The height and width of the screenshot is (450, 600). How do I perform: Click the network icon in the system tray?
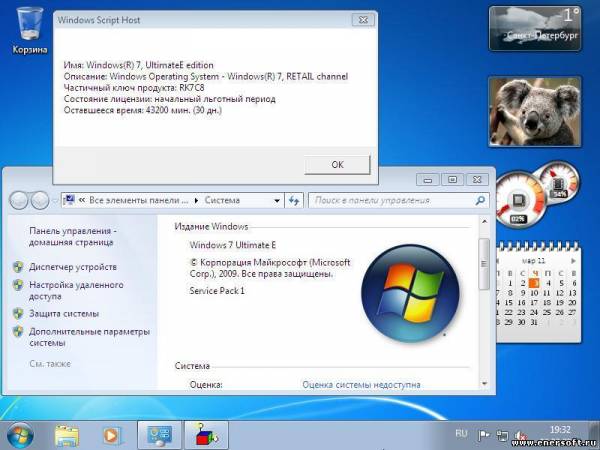click(x=502, y=435)
